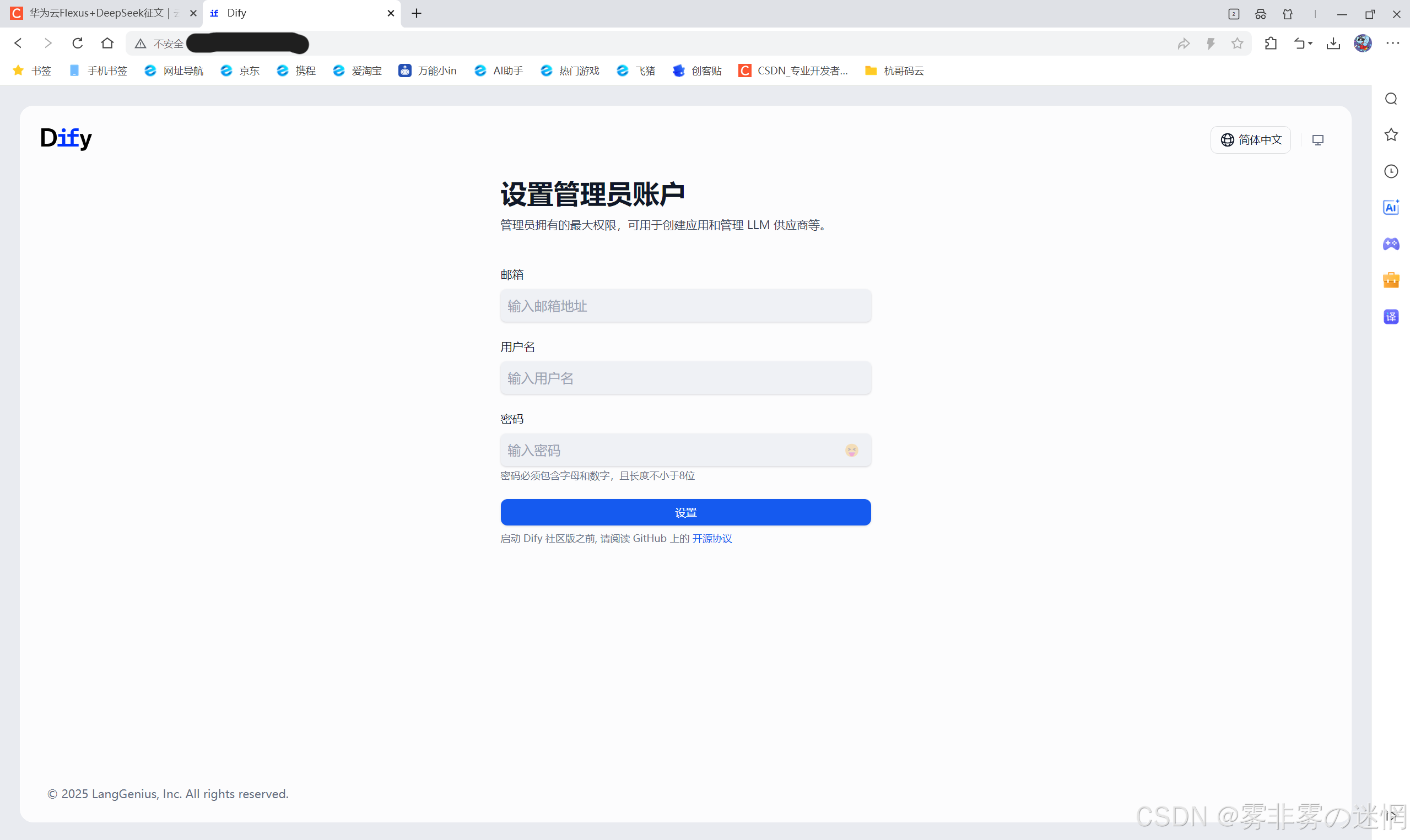Open the 京东 bookmark
The image size is (1410, 840).
(240, 71)
